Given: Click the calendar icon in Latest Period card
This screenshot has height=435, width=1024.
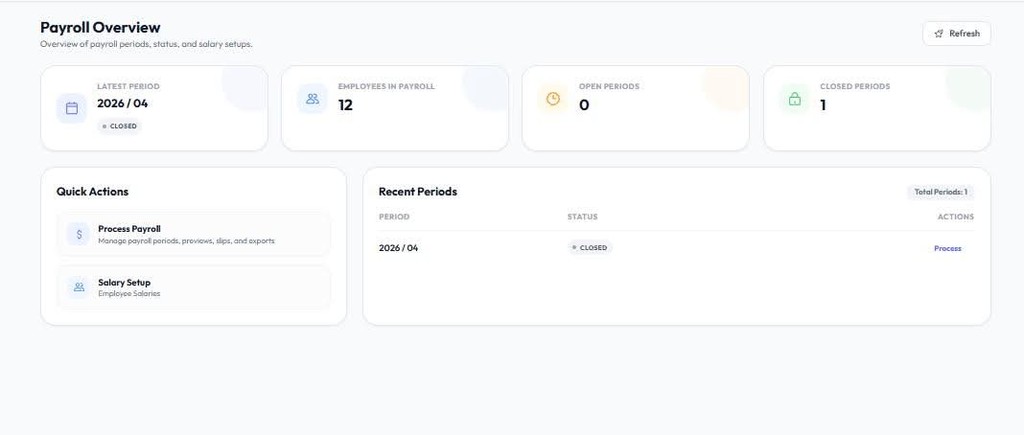Looking at the screenshot, I should click(x=72, y=108).
